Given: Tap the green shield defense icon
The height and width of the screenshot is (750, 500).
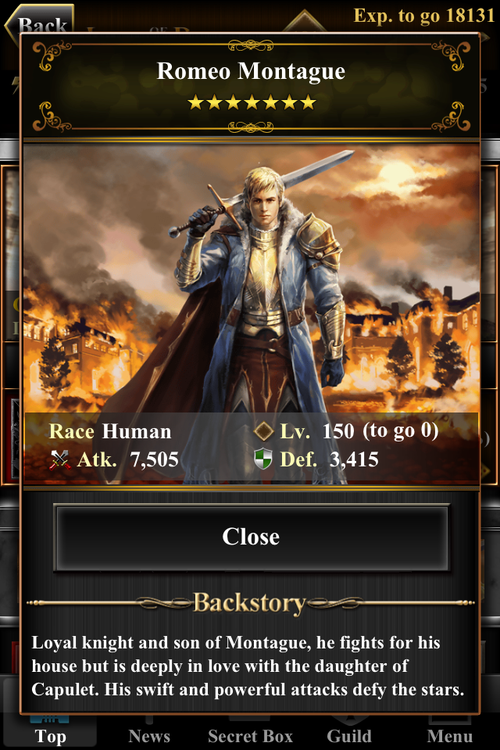Looking at the screenshot, I should [263, 459].
